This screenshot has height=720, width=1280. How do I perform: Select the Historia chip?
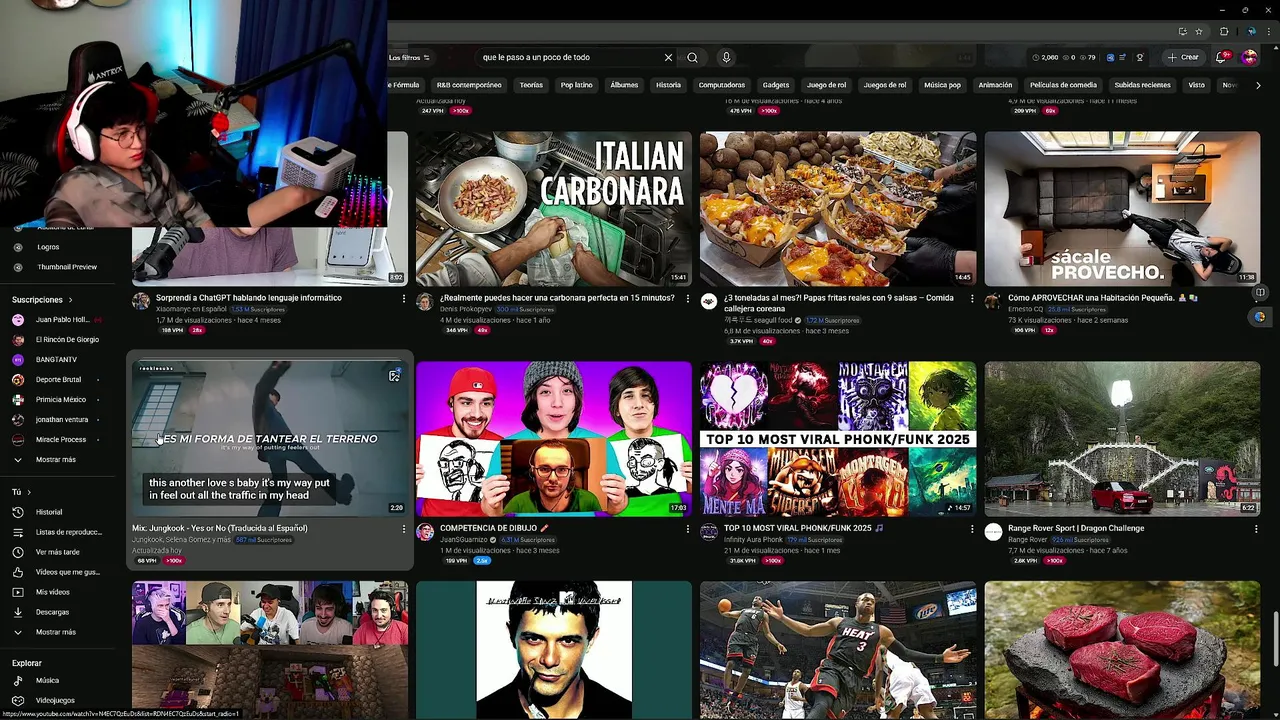pyautogui.click(x=668, y=85)
